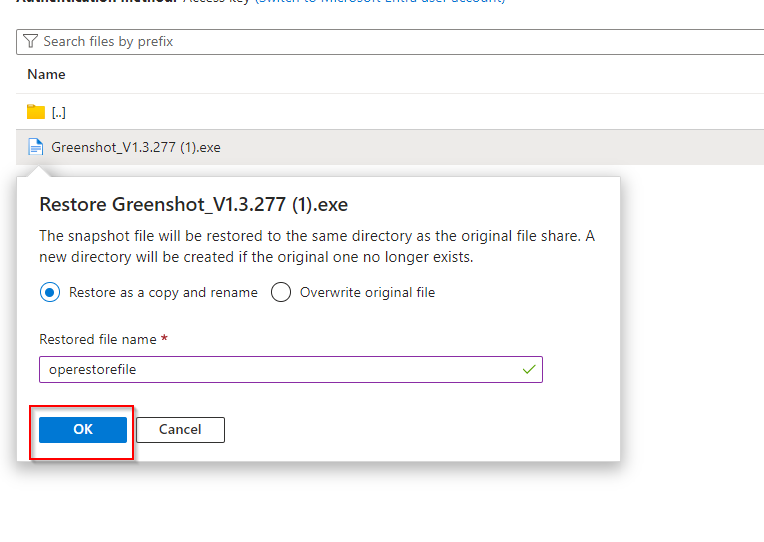Click the yellow parent folder icon
This screenshot has width=764, height=542.
[36, 111]
